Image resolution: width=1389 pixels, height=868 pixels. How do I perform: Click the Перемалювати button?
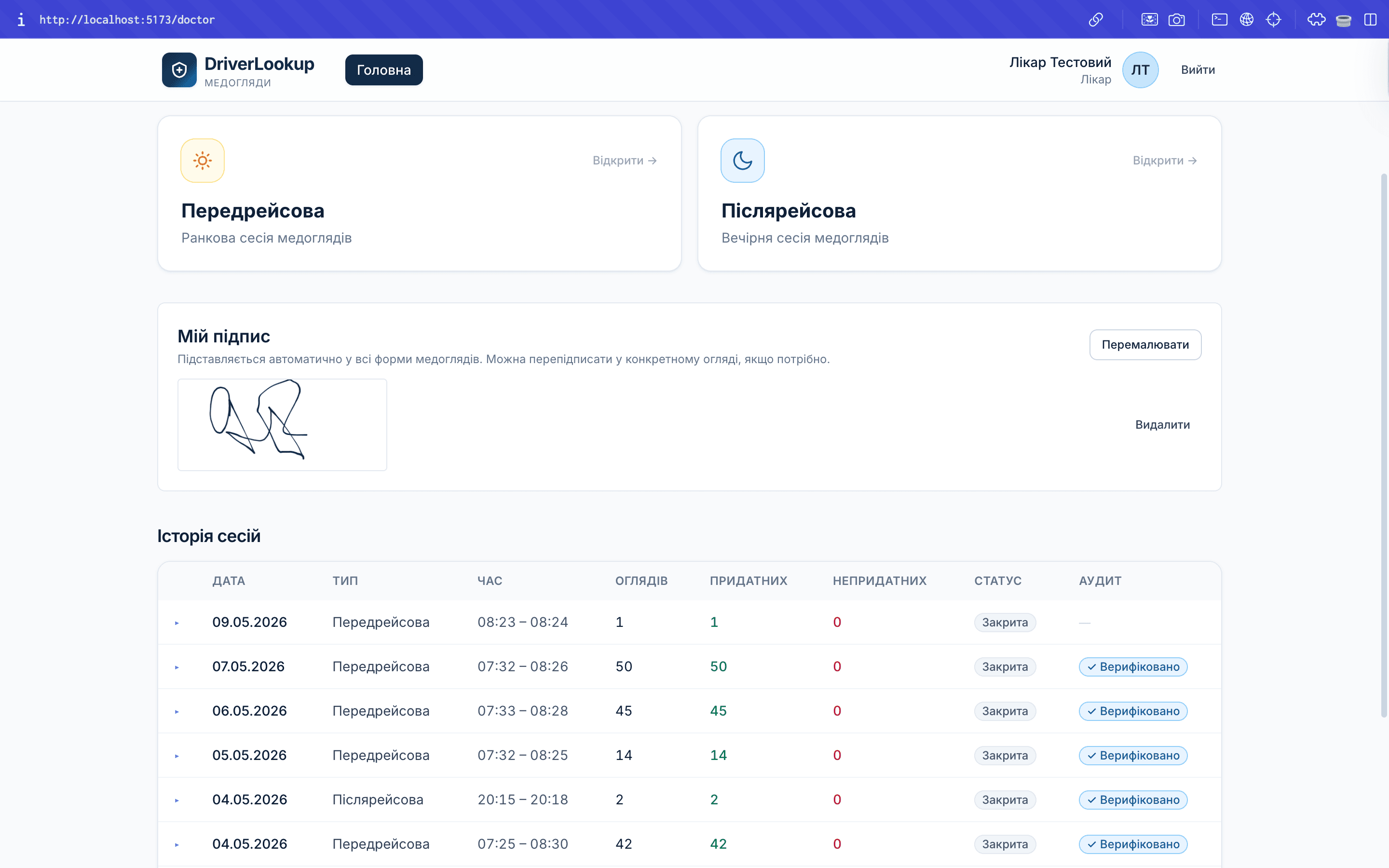coord(1145,344)
